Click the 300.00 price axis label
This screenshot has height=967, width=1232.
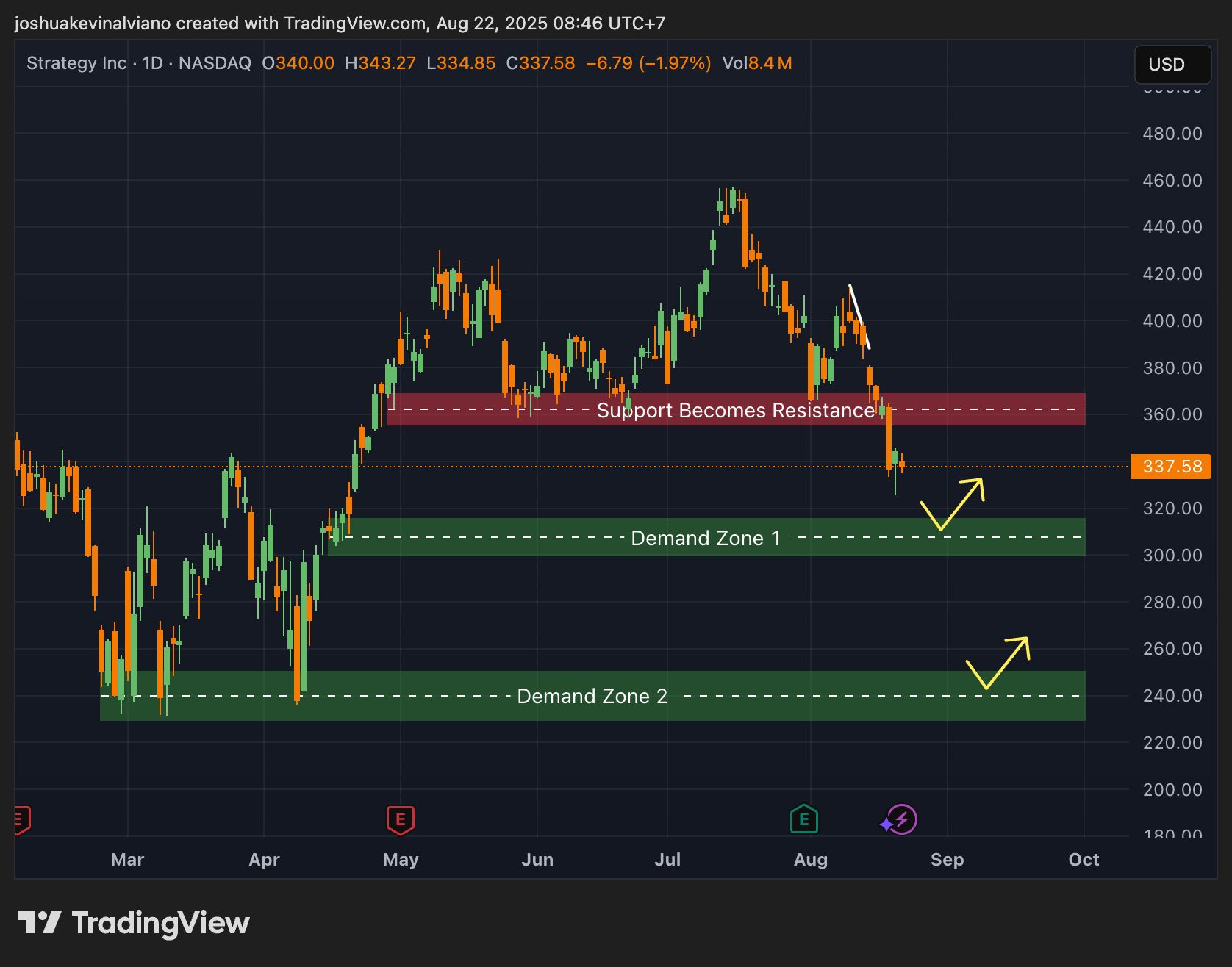1172,556
